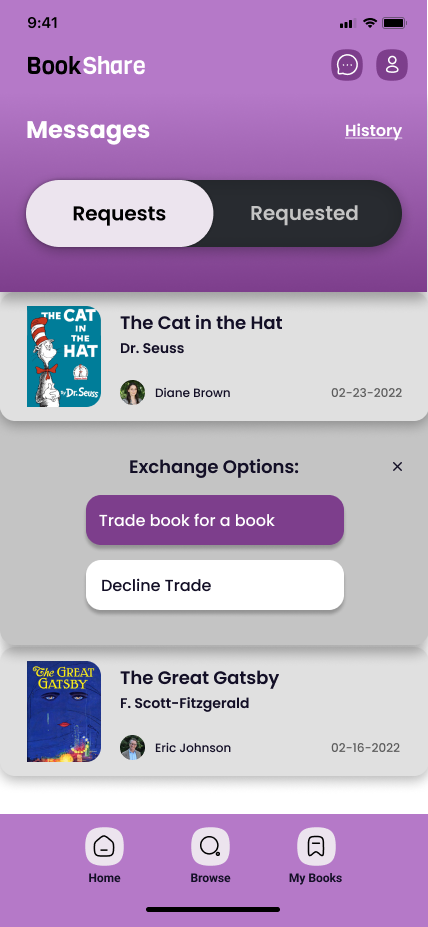This screenshot has width=428, height=927.
Task: Switch to the Requests tab
Action: [x=119, y=213]
